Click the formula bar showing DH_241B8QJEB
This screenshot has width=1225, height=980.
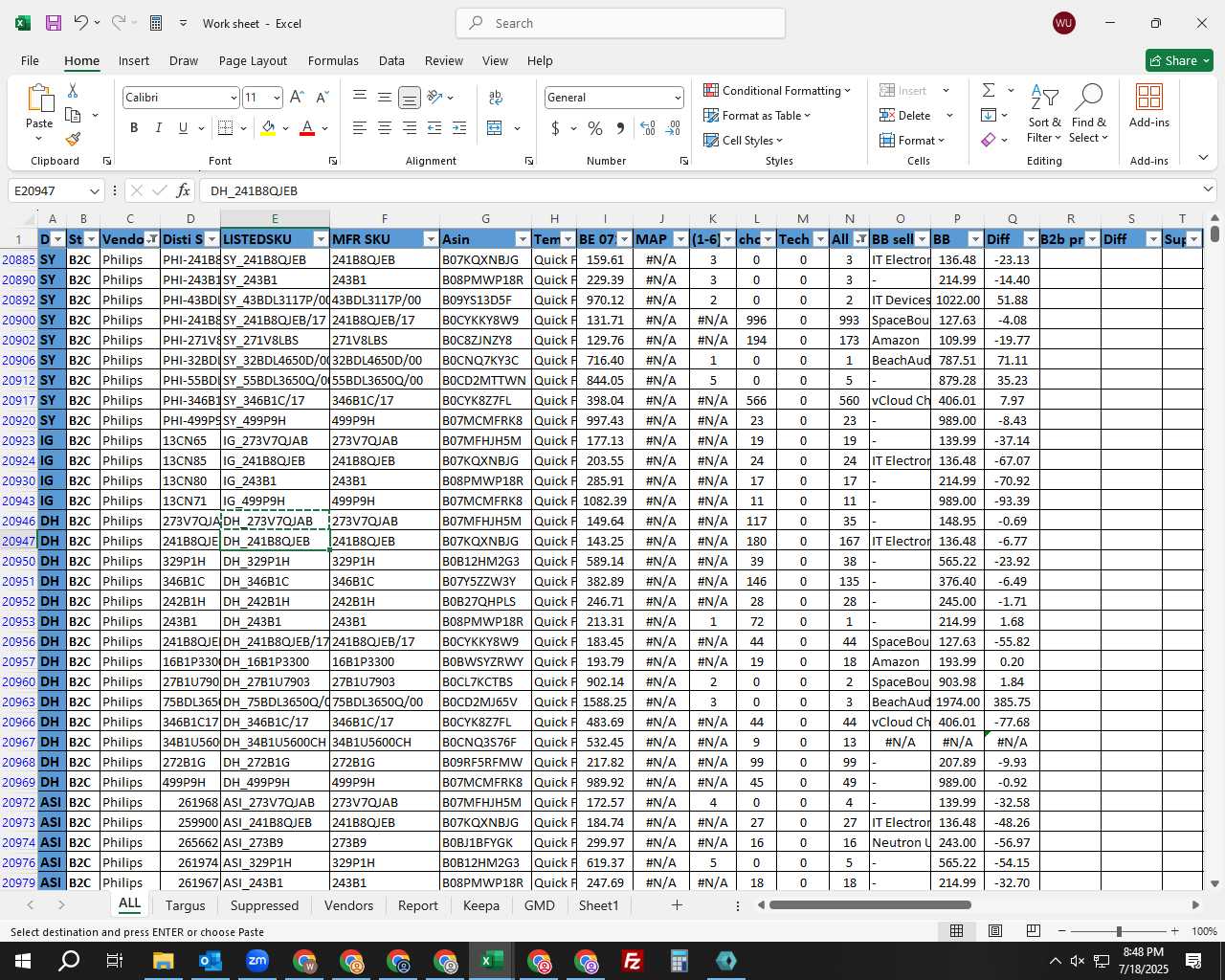point(701,190)
